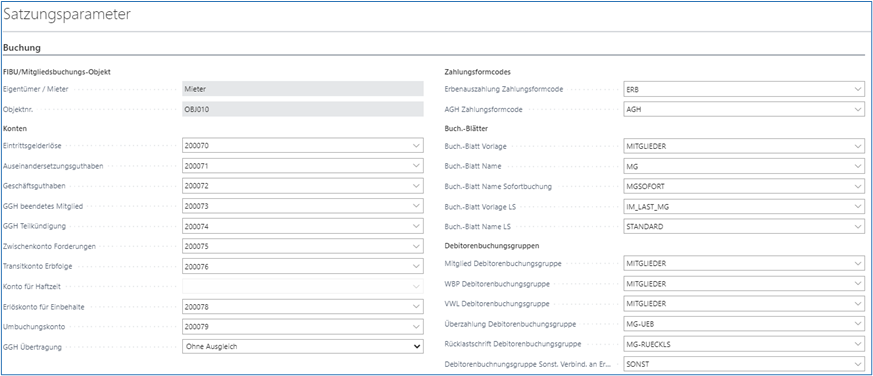The image size is (873, 376).
Task: Focus the Mitglied Debitorenbuchungsgruppe field
Action: tap(744, 263)
